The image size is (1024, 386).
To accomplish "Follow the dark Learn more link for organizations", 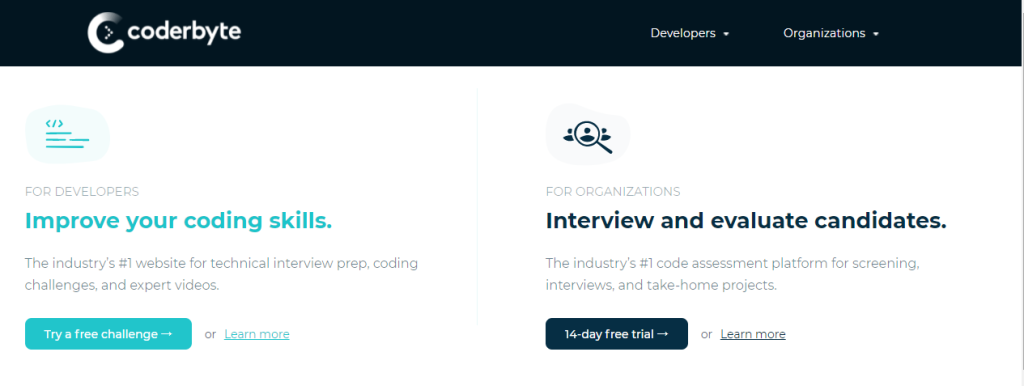I will pos(753,334).
